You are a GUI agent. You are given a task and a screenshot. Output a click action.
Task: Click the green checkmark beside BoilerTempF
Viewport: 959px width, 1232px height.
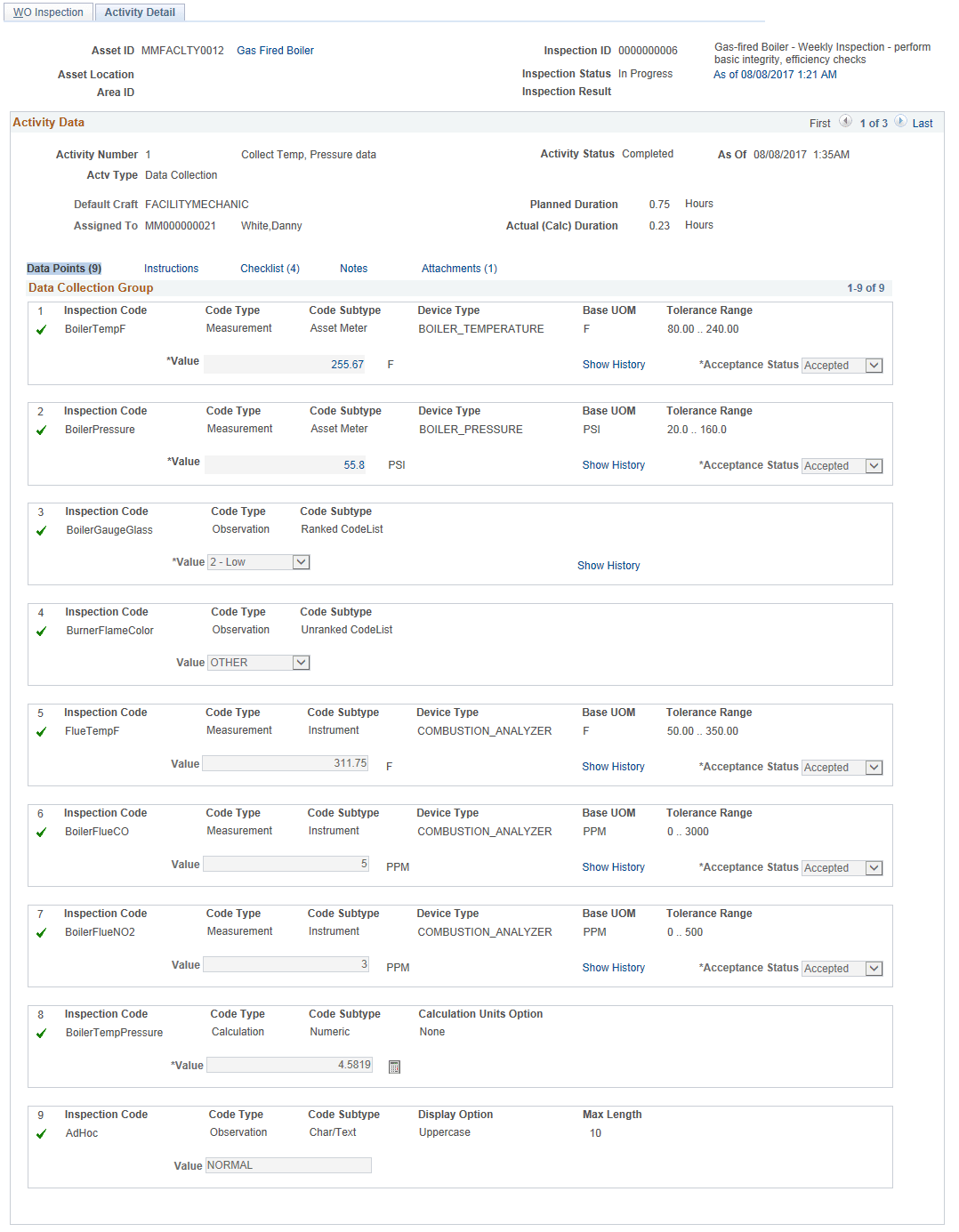(x=41, y=329)
